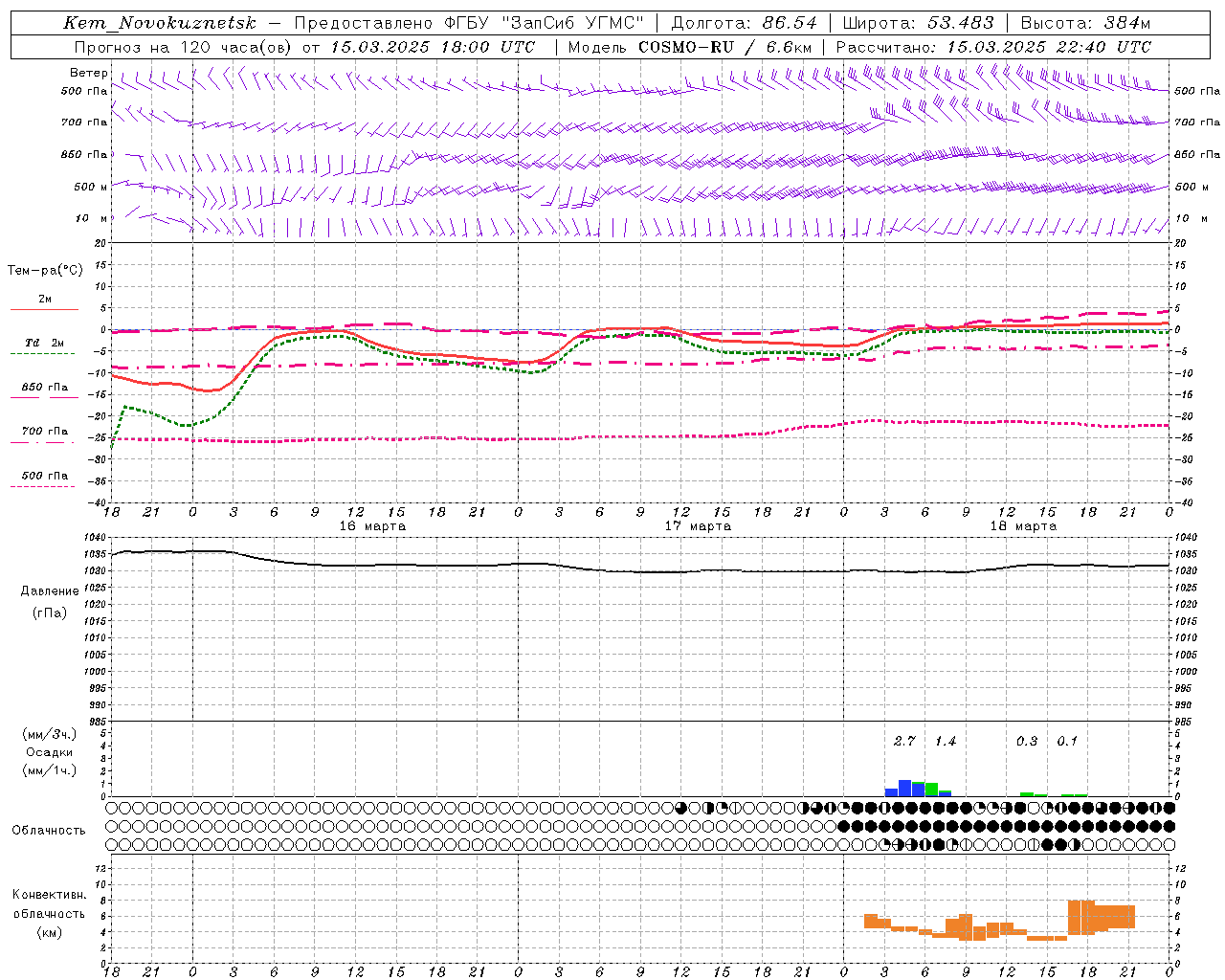Image resolution: width=1225 pixels, height=980 pixels.
Task: Click the '0.1' precipitation amount
Action: (x=1067, y=742)
